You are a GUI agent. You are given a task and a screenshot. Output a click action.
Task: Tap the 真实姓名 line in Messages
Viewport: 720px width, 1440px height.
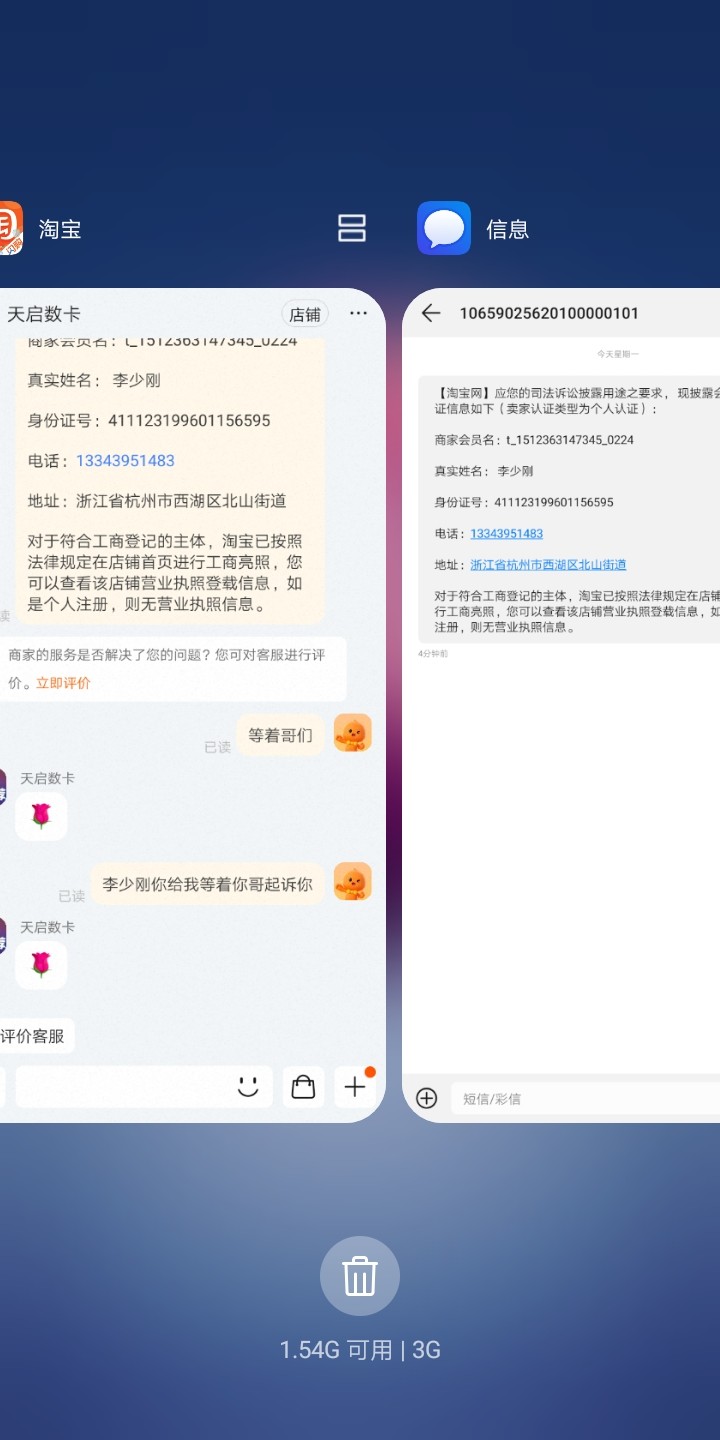(x=484, y=471)
